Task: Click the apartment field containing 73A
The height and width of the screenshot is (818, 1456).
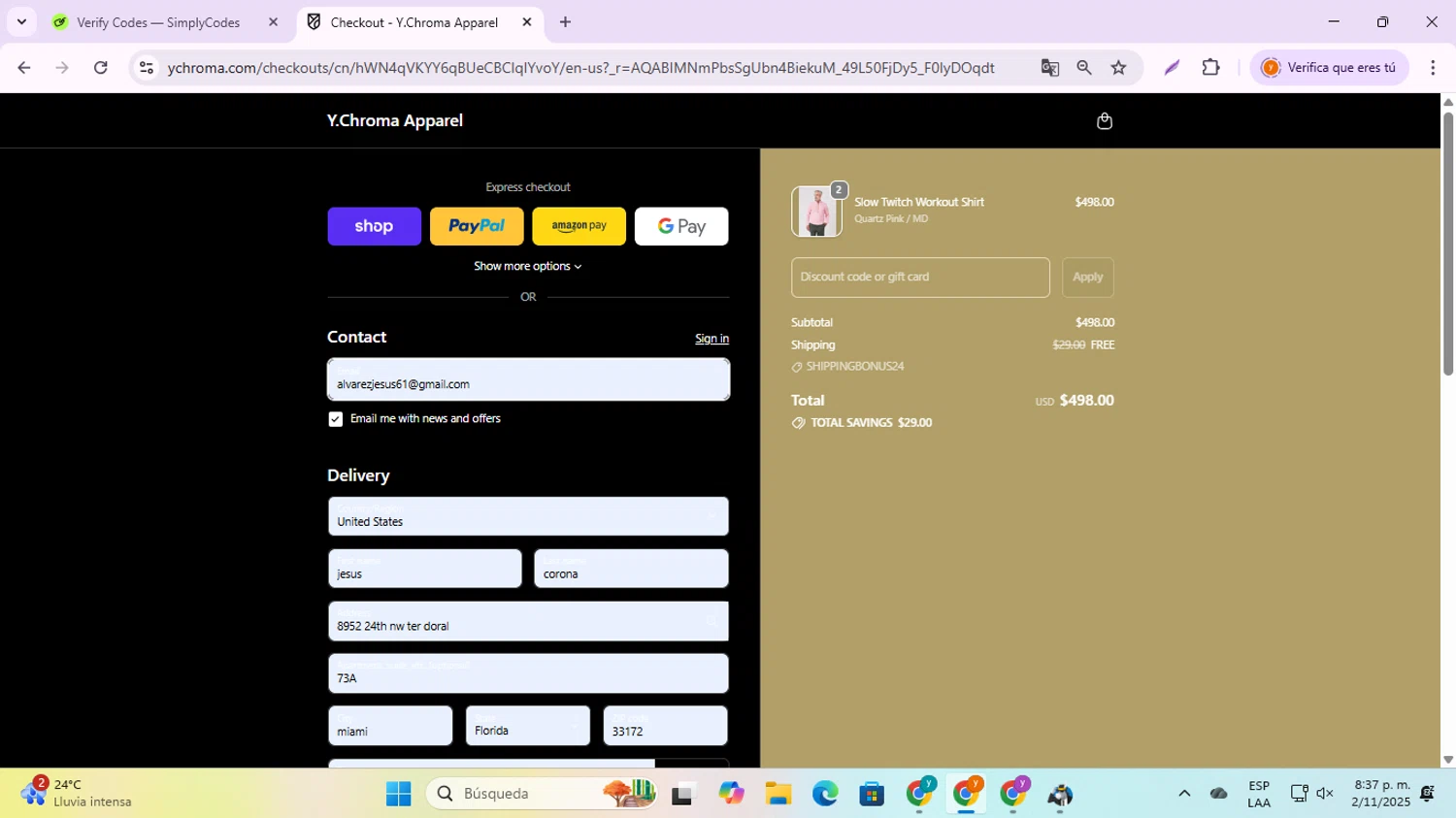Action: click(528, 673)
